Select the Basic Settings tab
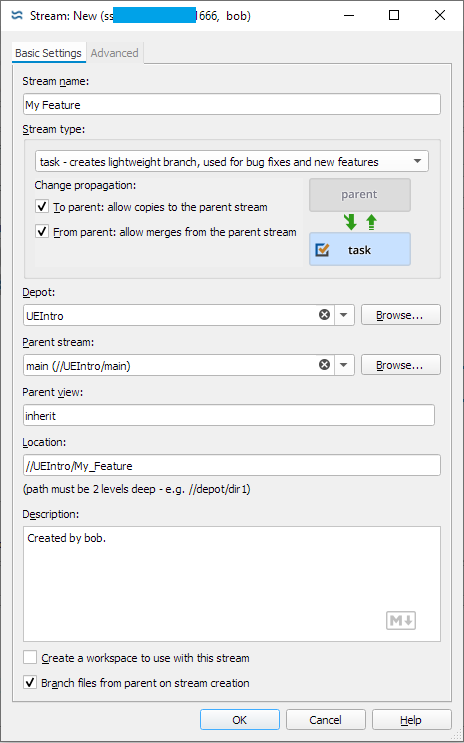The width and height of the screenshot is (464, 743). tap(48, 53)
